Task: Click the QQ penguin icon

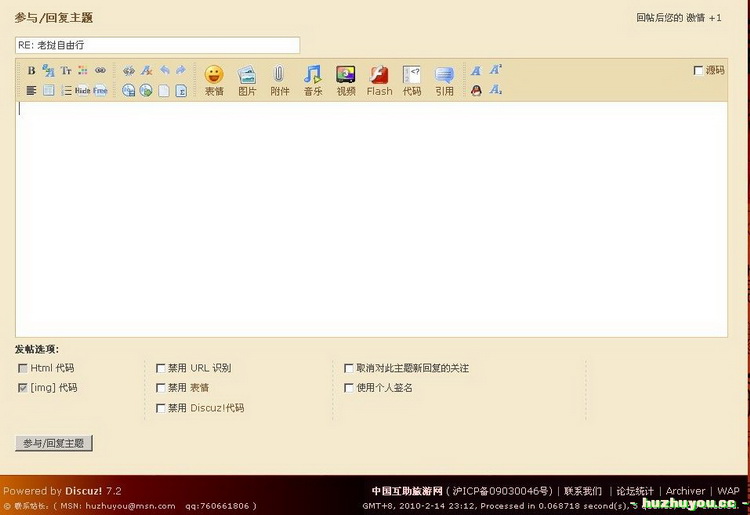Action: [476, 90]
